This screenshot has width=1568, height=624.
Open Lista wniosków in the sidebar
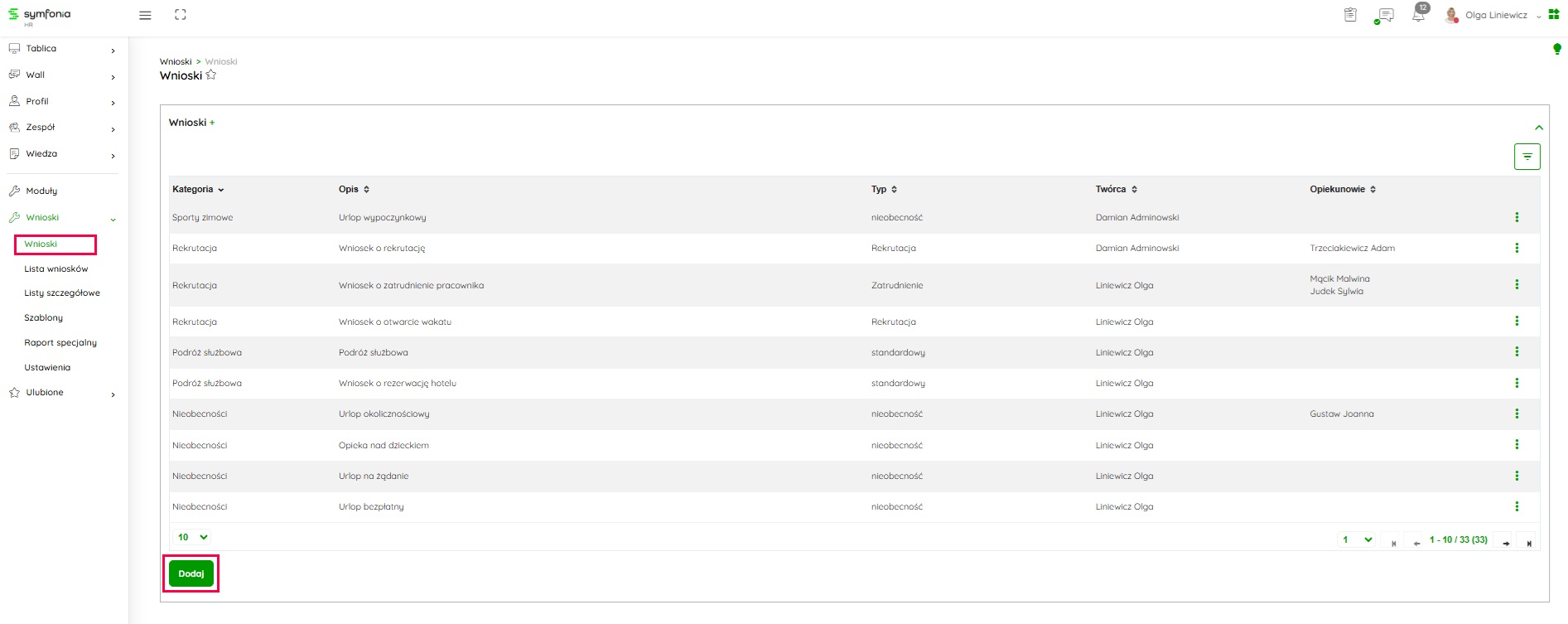(x=56, y=268)
